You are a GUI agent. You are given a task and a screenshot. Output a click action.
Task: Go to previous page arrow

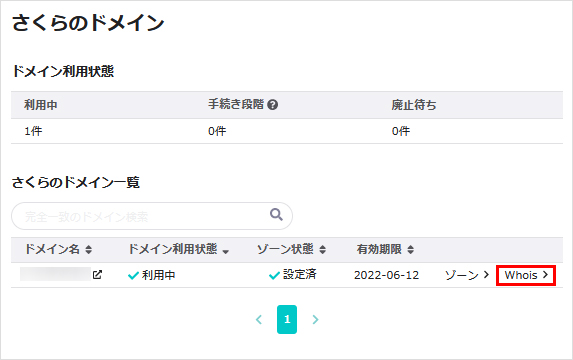259,320
